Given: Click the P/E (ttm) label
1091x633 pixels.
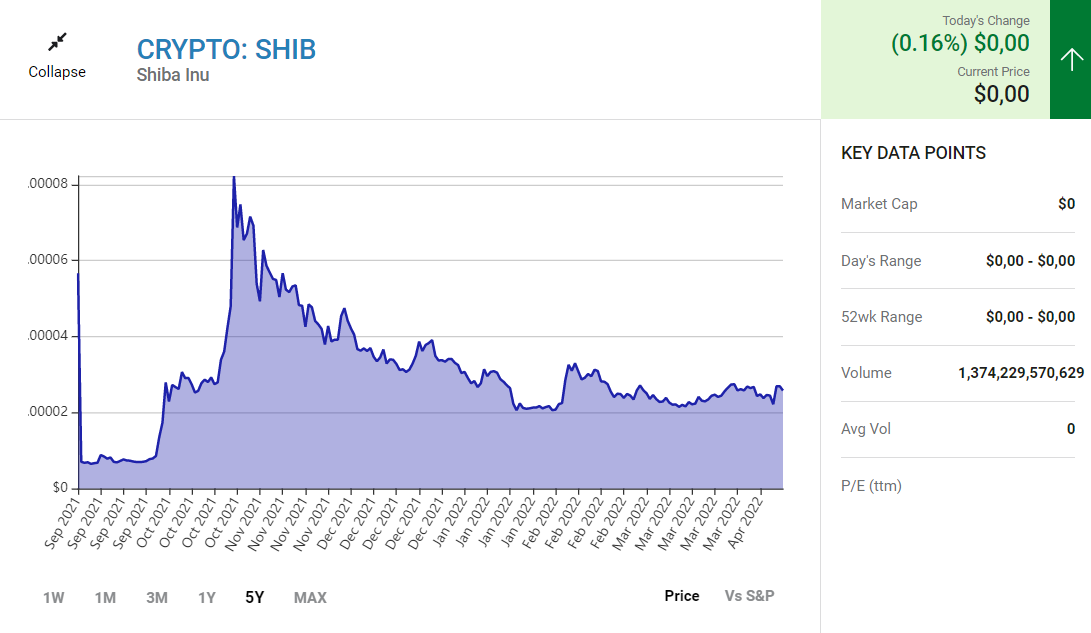Looking at the screenshot, I should click(x=871, y=486).
